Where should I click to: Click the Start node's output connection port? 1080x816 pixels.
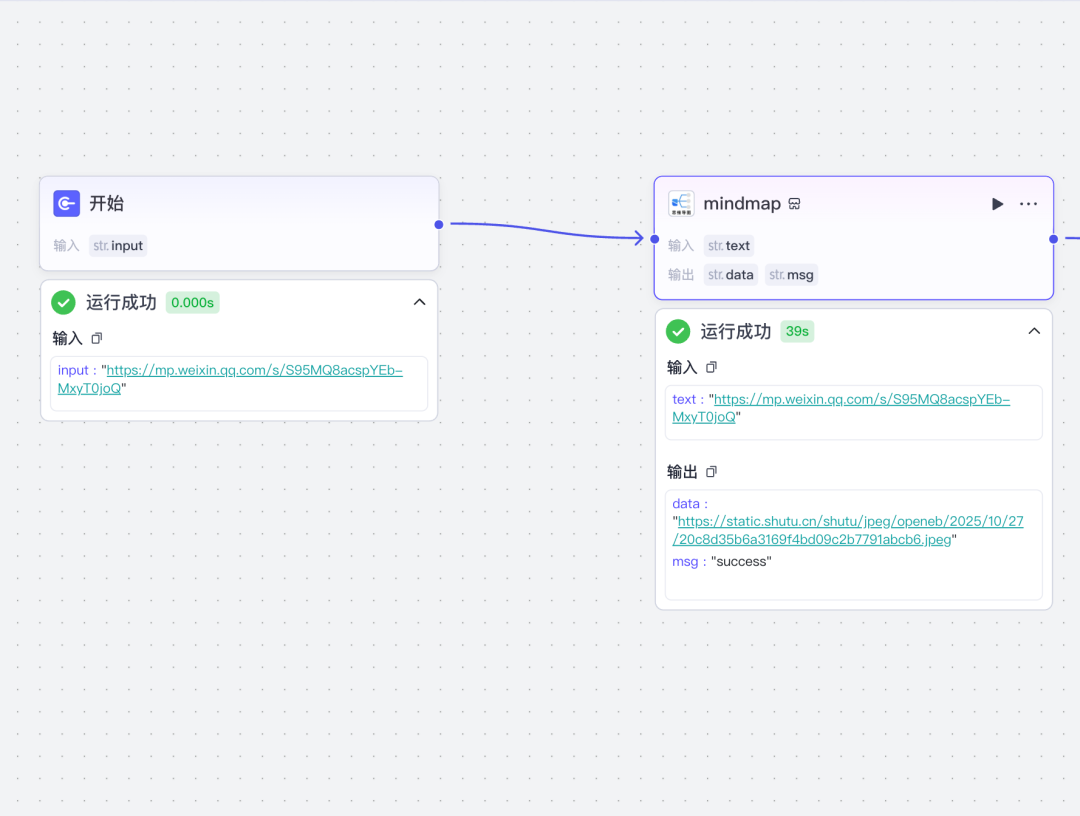pos(439,224)
